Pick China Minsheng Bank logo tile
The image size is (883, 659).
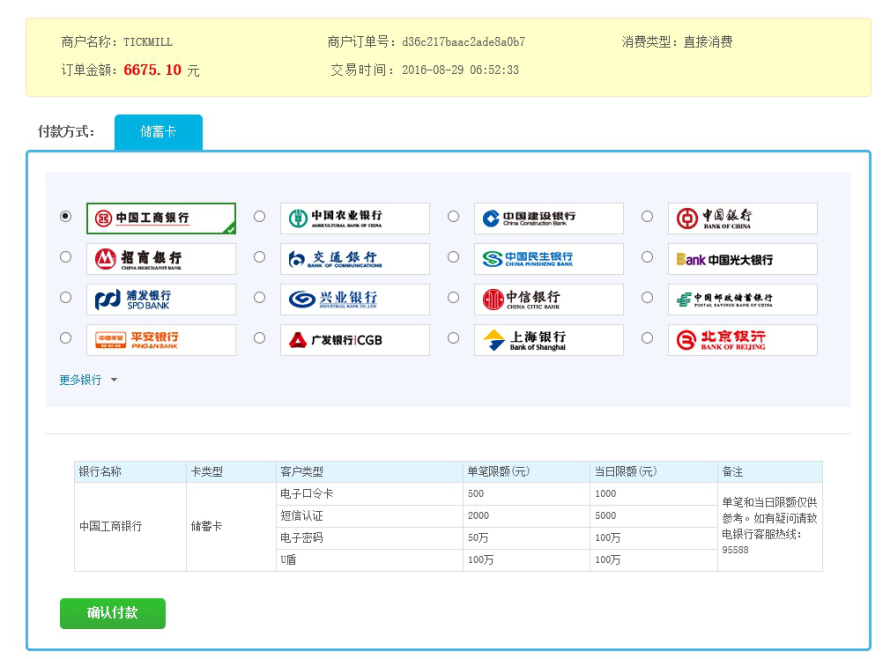tap(548, 259)
